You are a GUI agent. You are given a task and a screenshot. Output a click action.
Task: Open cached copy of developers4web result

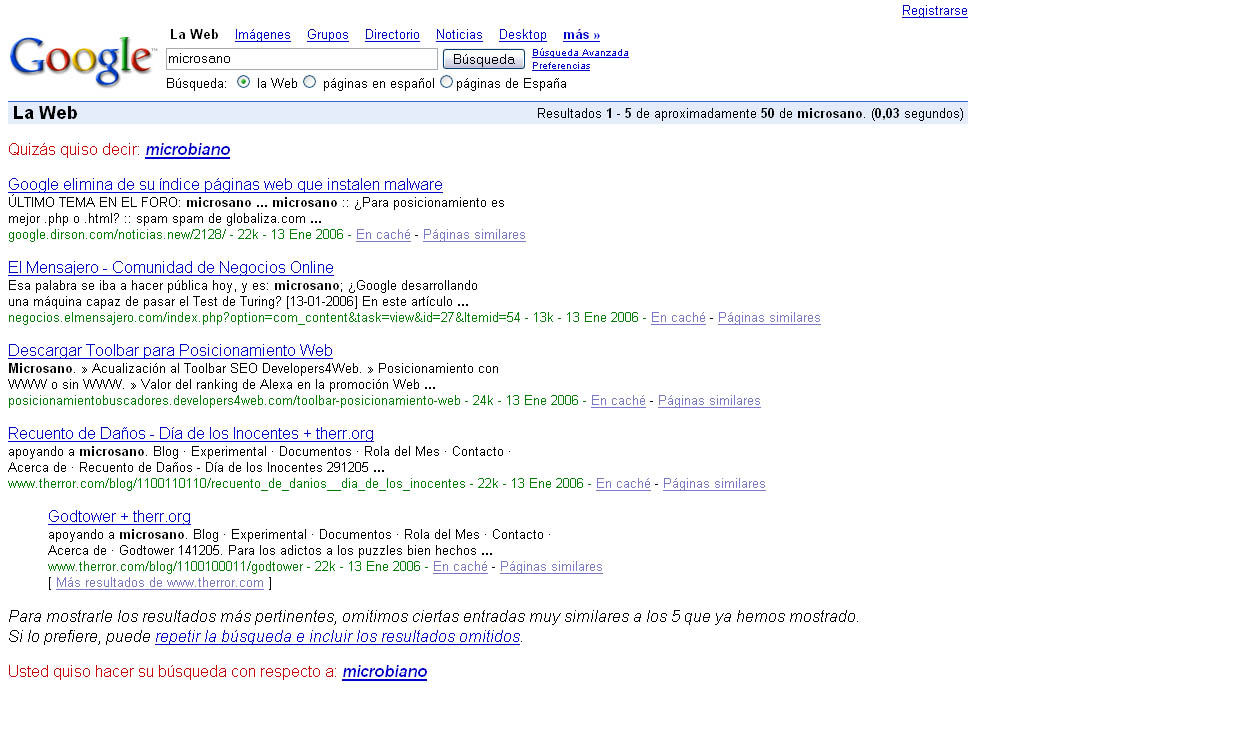coord(618,401)
